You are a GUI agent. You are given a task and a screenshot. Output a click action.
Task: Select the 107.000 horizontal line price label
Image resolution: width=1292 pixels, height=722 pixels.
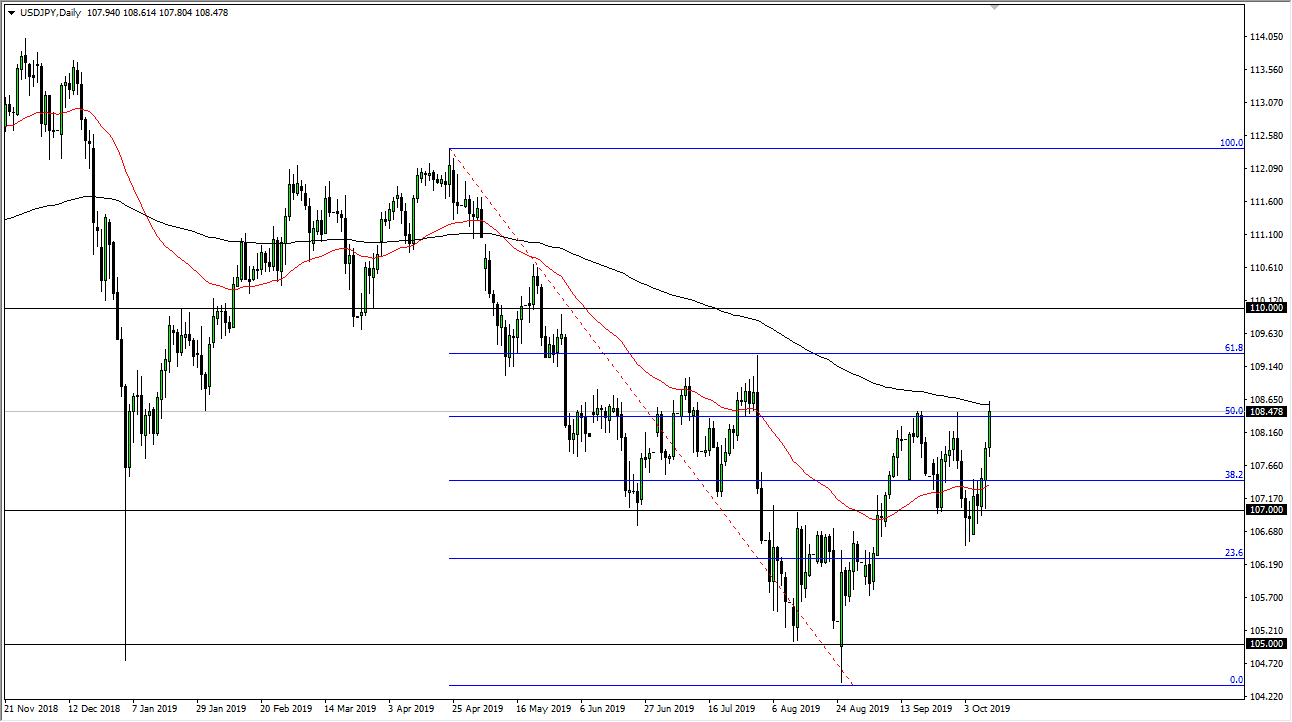pyautogui.click(x=1266, y=511)
